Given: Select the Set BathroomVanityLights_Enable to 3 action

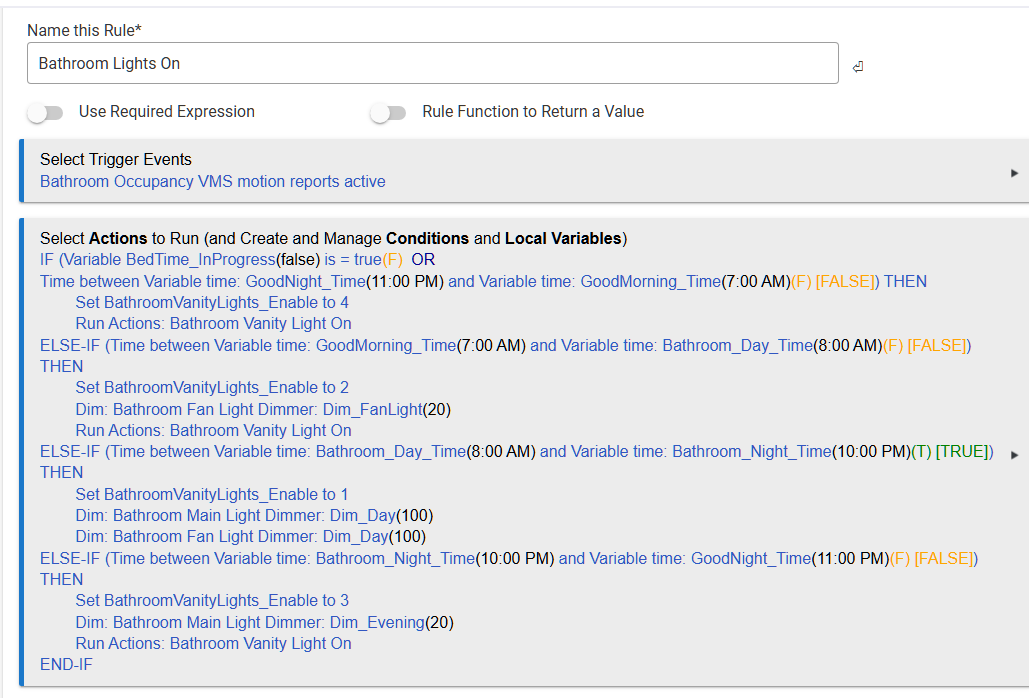Looking at the screenshot, I should tap(212, 600).
